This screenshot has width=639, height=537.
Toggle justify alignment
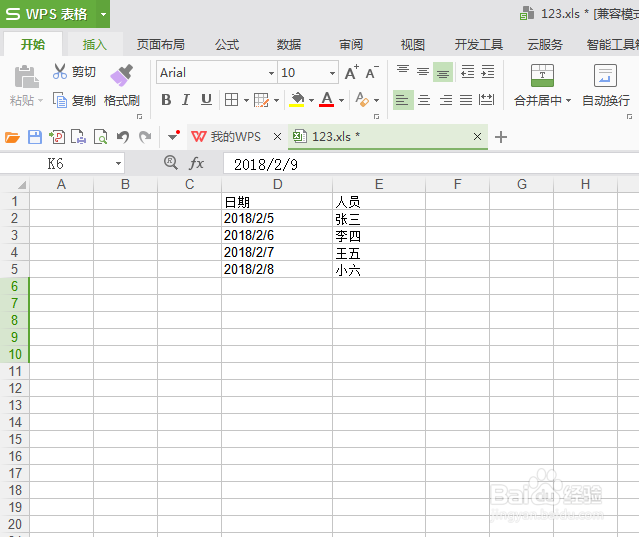466,100
